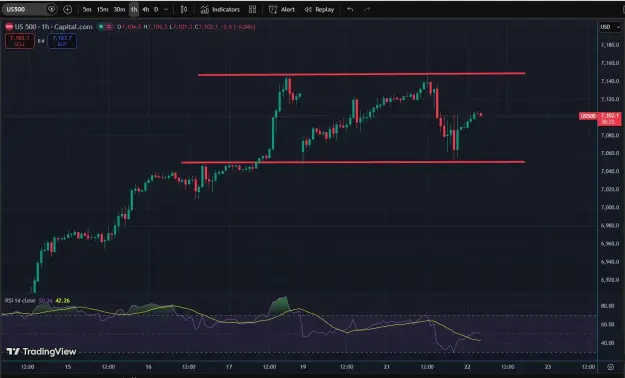Click the 80.00 RSI scale label
625x378 pixels.
(x=607, y=306)
